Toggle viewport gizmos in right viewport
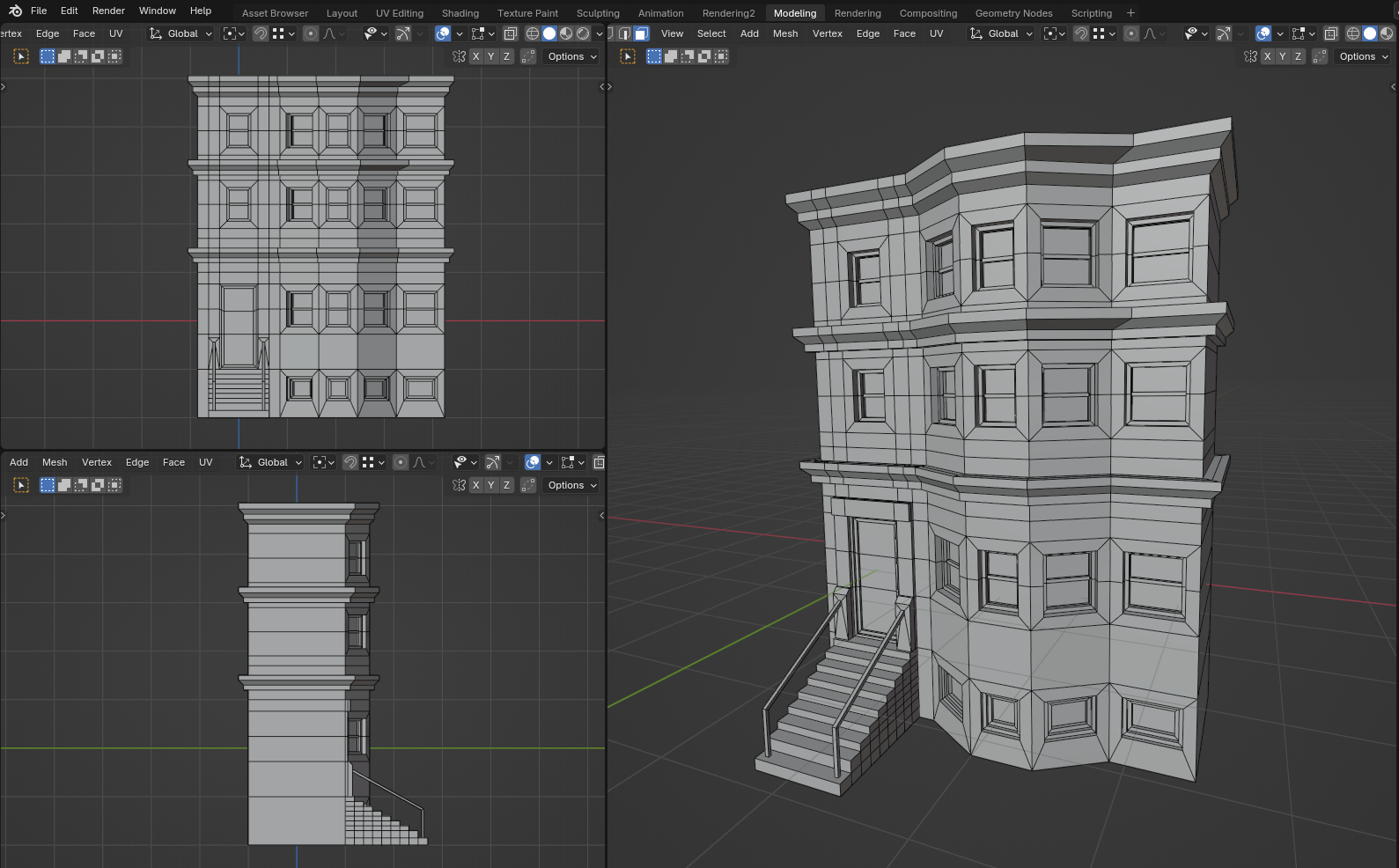Image resolution: width=1399 pixels, height=868 pixels. (x=1224, y=33)
